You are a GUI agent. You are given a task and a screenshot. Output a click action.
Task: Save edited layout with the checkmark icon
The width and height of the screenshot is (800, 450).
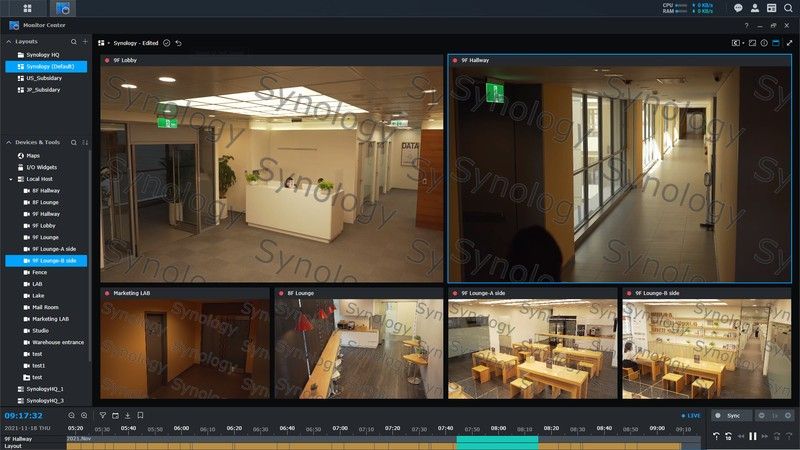166,43
